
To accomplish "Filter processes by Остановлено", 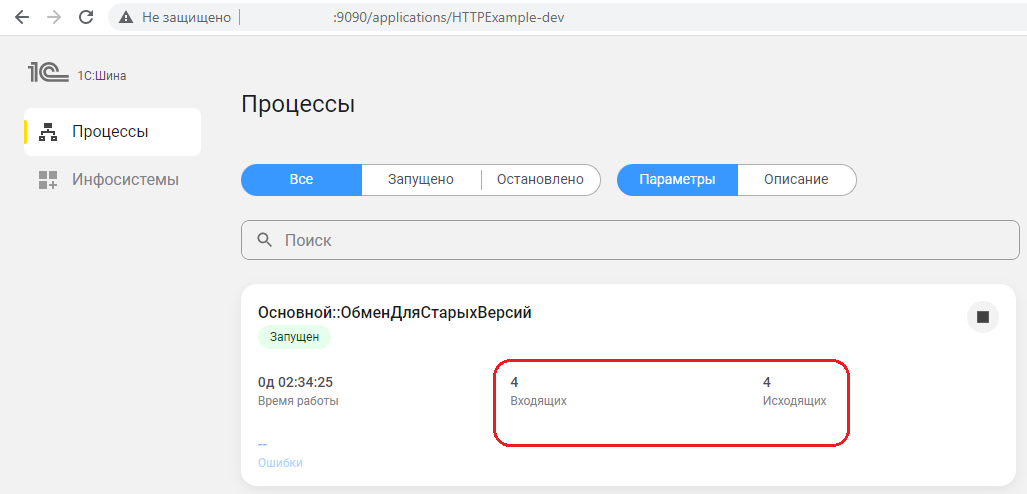I will [540, 180].
